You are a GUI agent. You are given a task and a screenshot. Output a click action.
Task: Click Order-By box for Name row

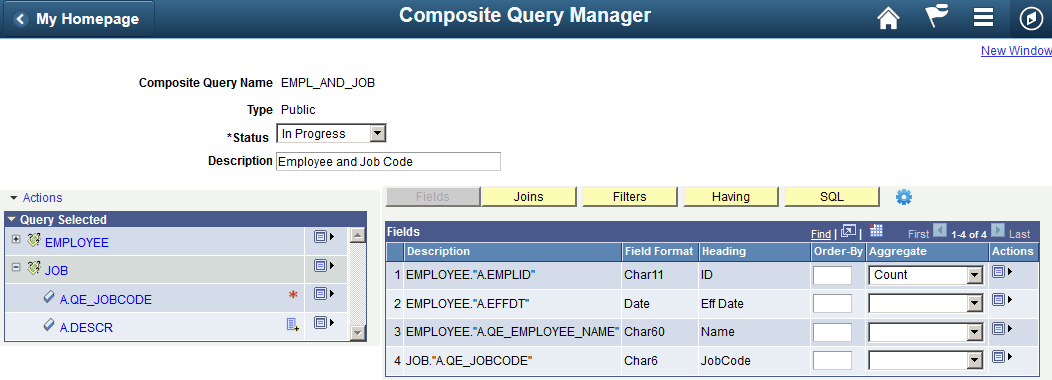832,332
